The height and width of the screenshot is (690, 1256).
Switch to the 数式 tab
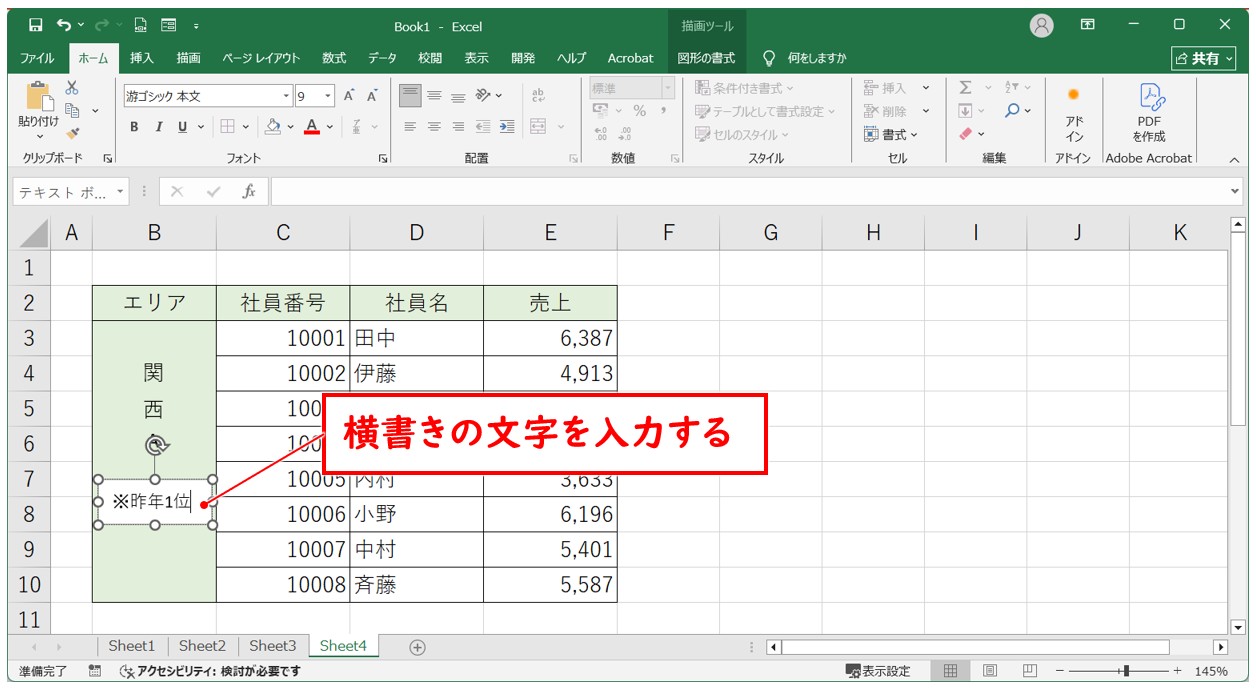334,58
